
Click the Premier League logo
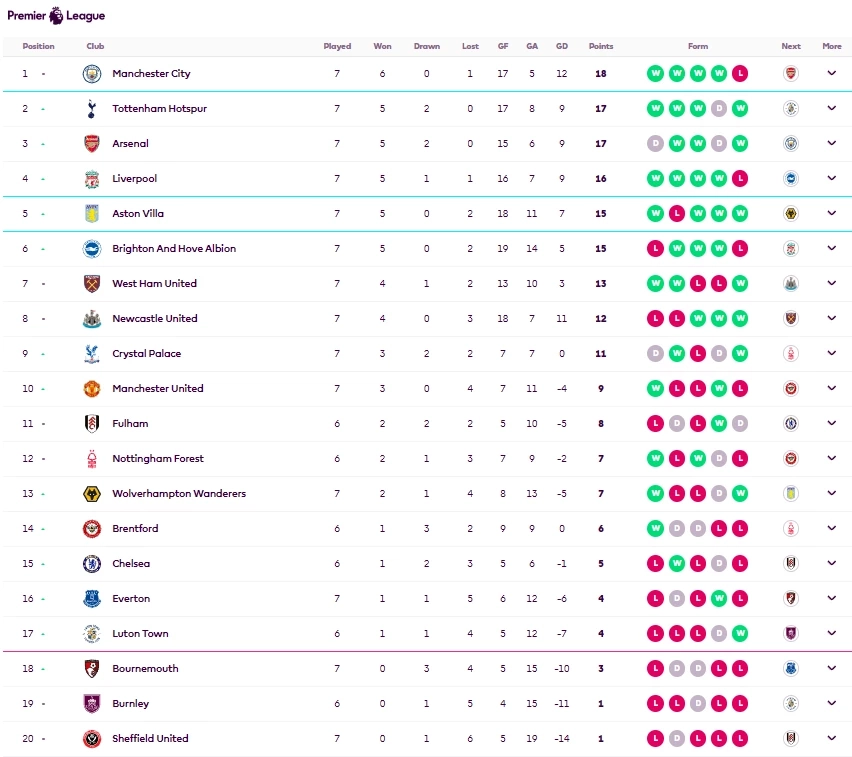point(56,15)
